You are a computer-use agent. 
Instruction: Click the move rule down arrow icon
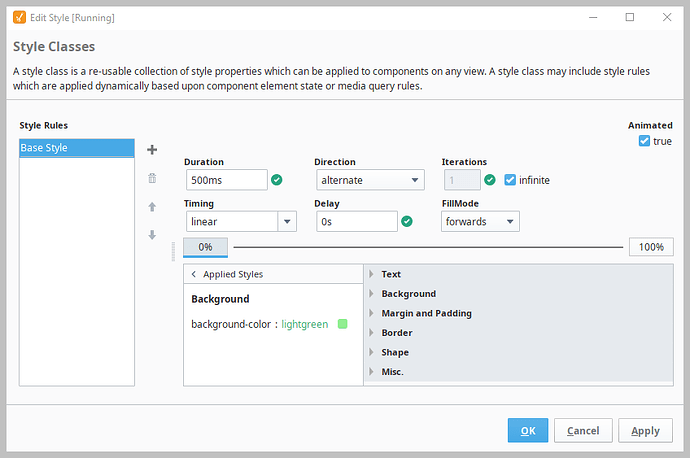click(x=152, y=235)
